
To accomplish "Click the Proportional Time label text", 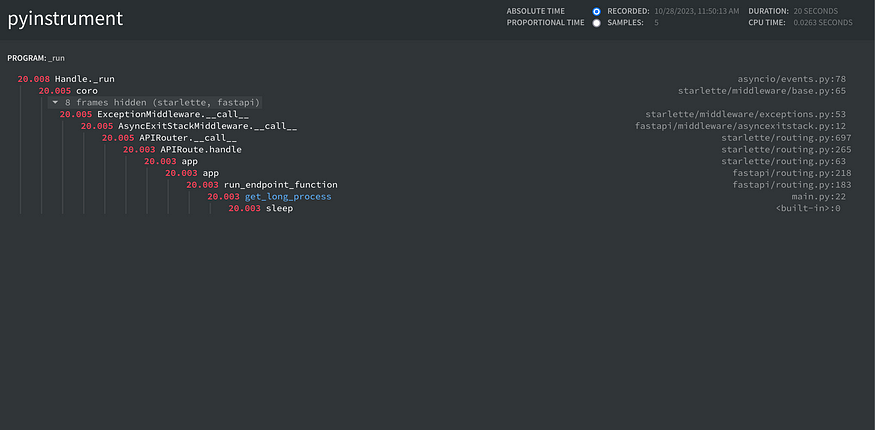I will (545, 23).
